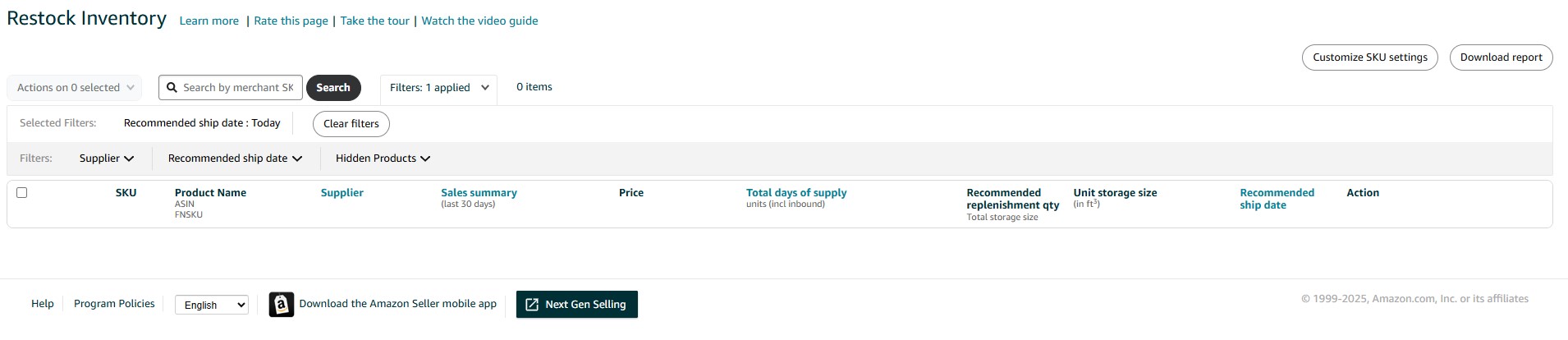Sort by the Total days of supply column
Image resolution: width=1568 pixels, height=340 pixels.
[x=796, y=193]
